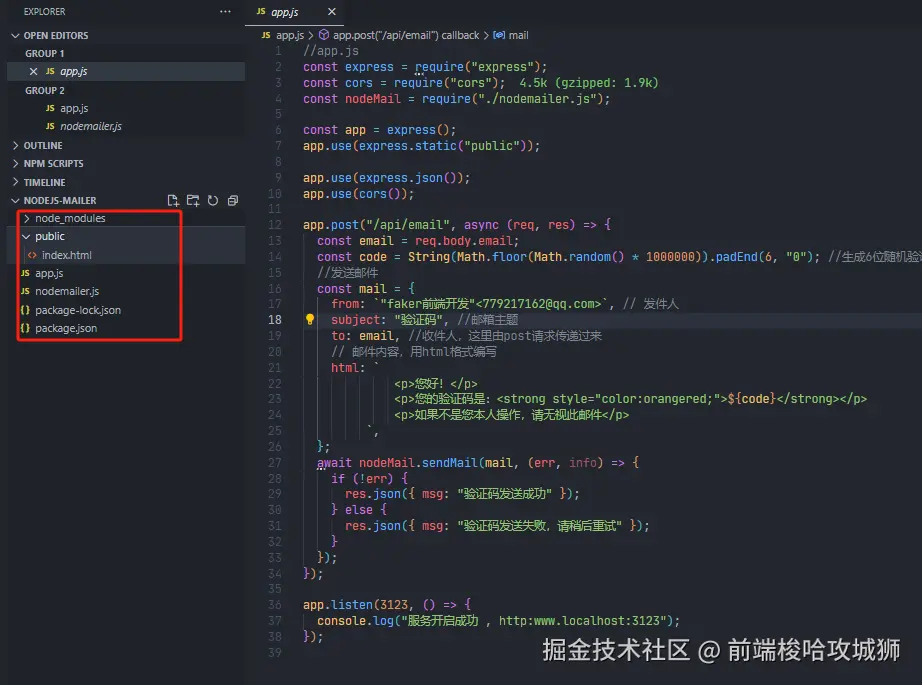Click the GROUP 2 label
The width and height of the screenshot is (922, 685).
click(45, 91)
